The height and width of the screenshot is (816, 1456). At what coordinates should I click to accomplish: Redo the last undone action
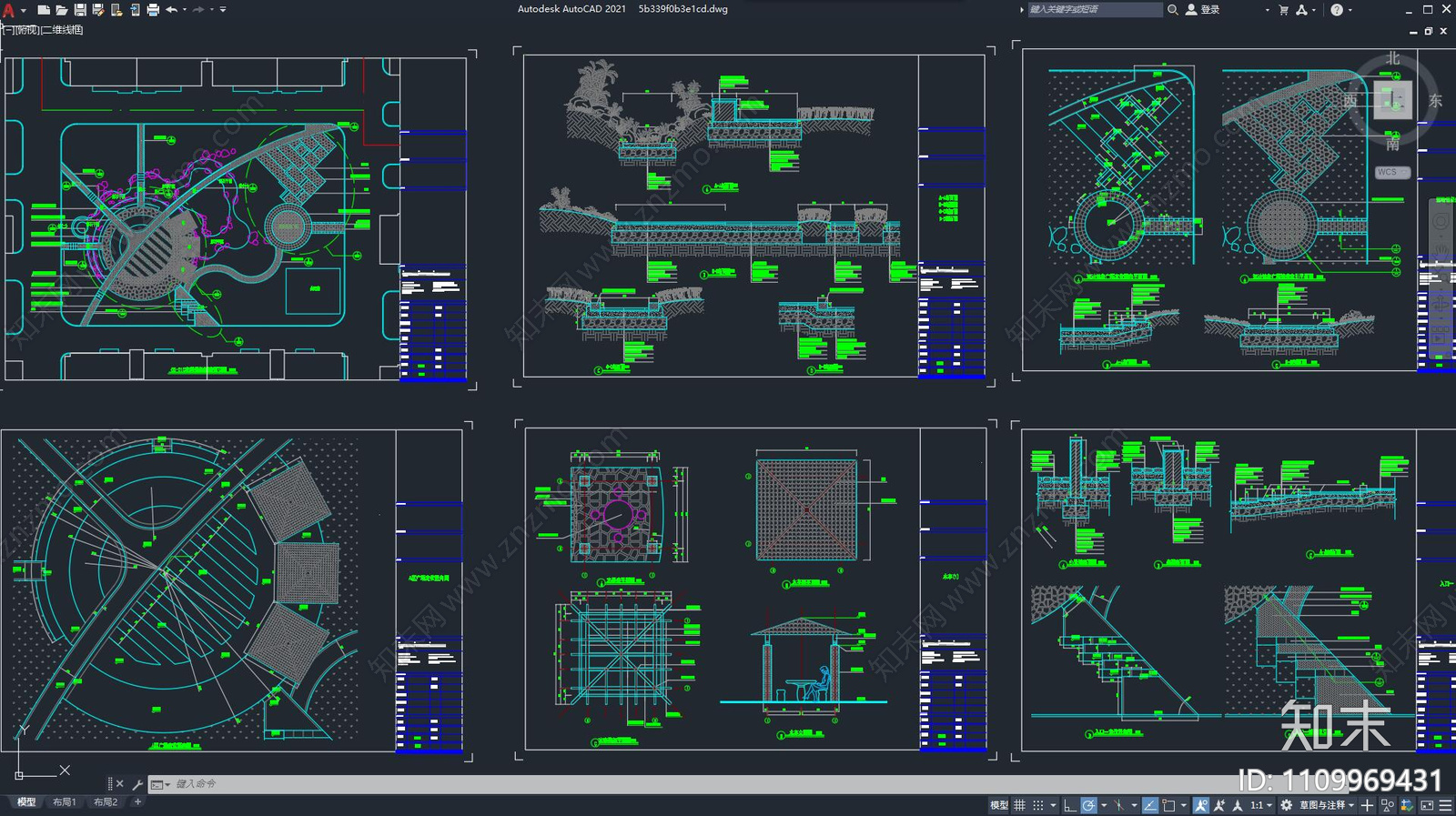198,10
